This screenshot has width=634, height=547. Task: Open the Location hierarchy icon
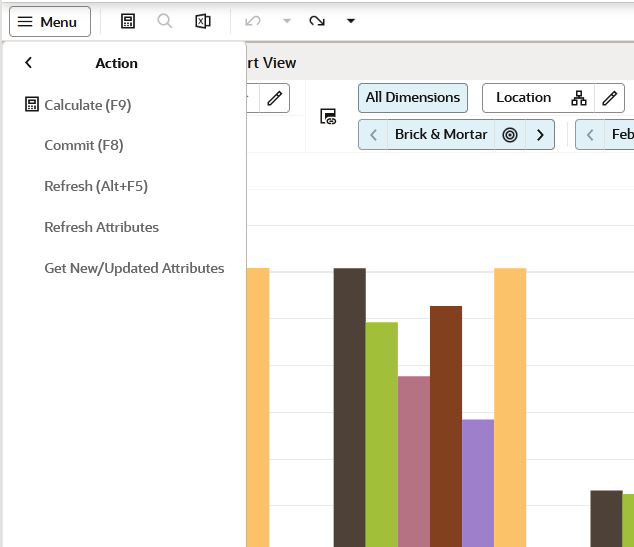tap(579, 98)
